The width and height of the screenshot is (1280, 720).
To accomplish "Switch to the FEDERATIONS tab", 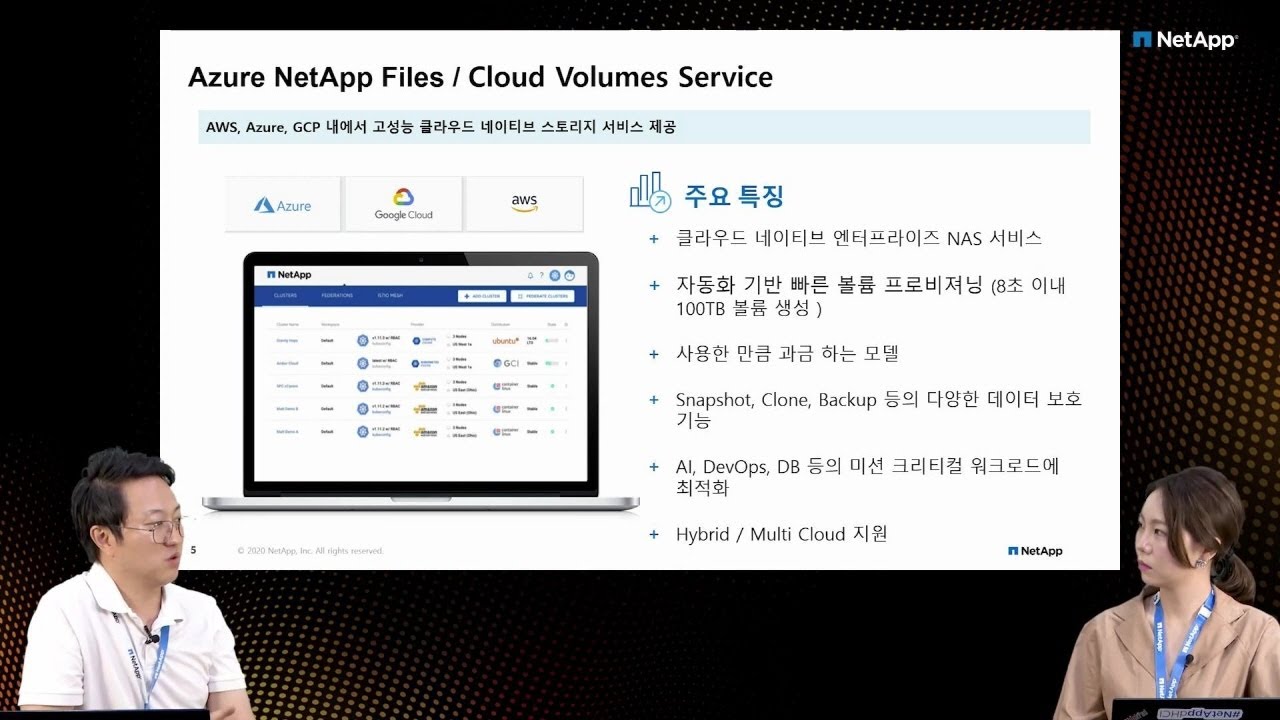I will point(337,296).
